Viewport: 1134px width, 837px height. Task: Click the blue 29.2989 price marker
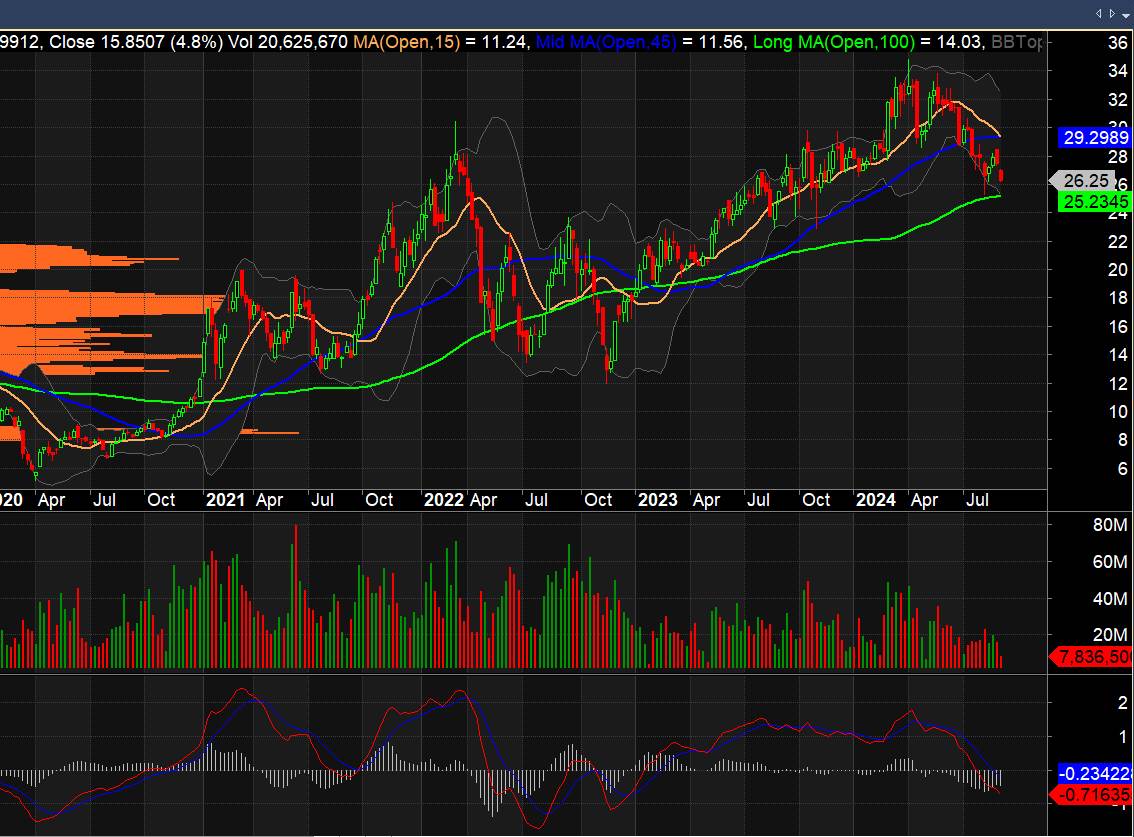1093,137
